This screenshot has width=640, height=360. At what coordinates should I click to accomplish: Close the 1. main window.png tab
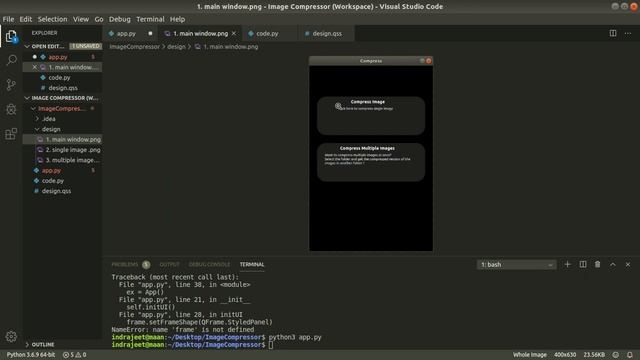233,33
